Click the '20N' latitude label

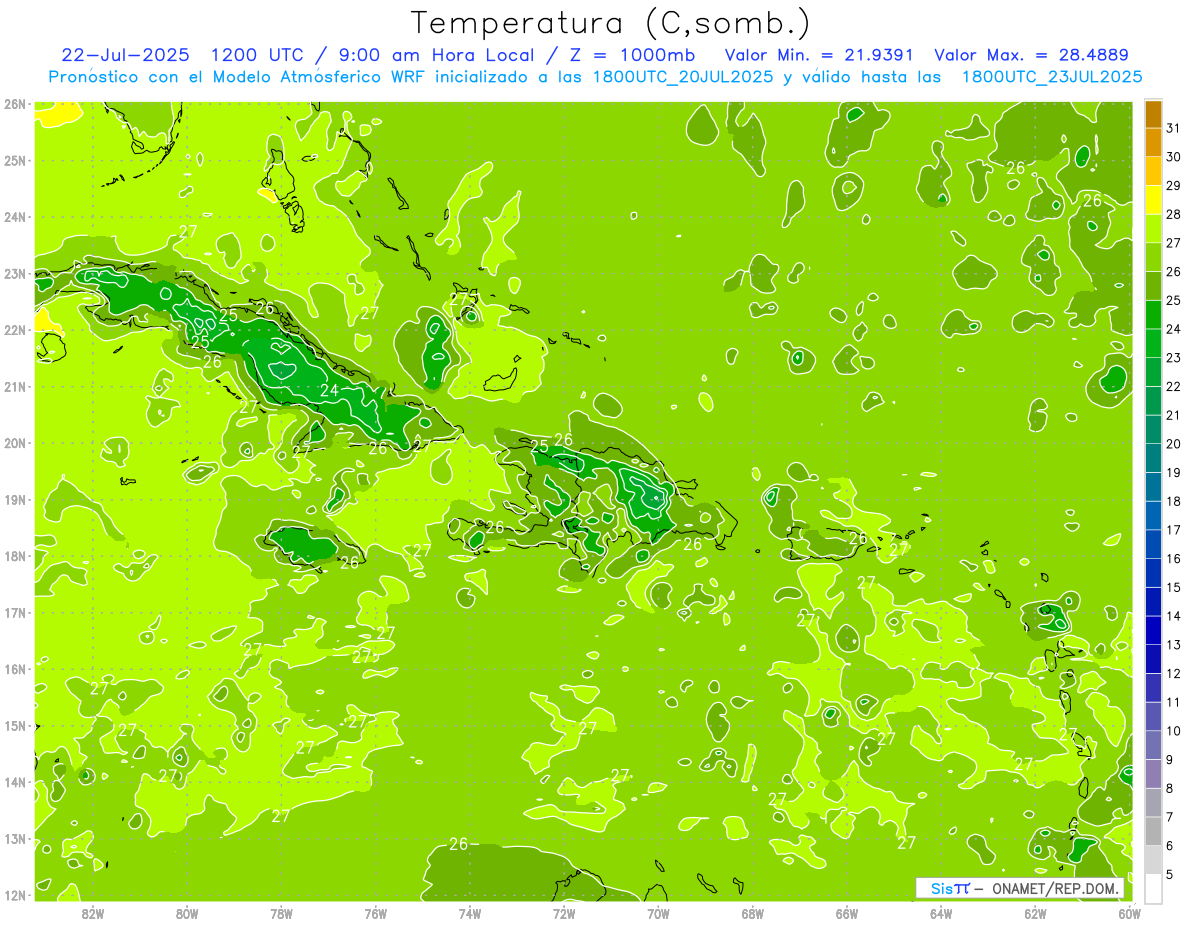tap(14, 443)
